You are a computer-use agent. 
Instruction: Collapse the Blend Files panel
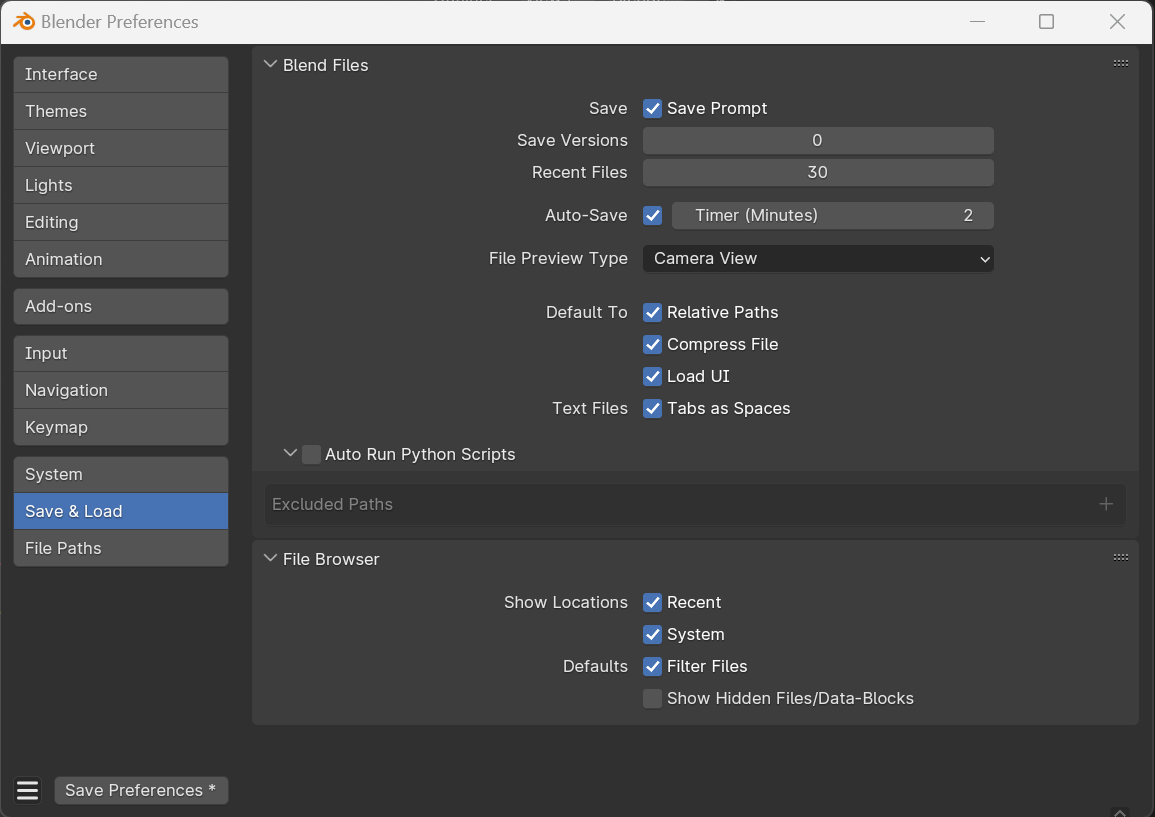click(x=270, y=65)
